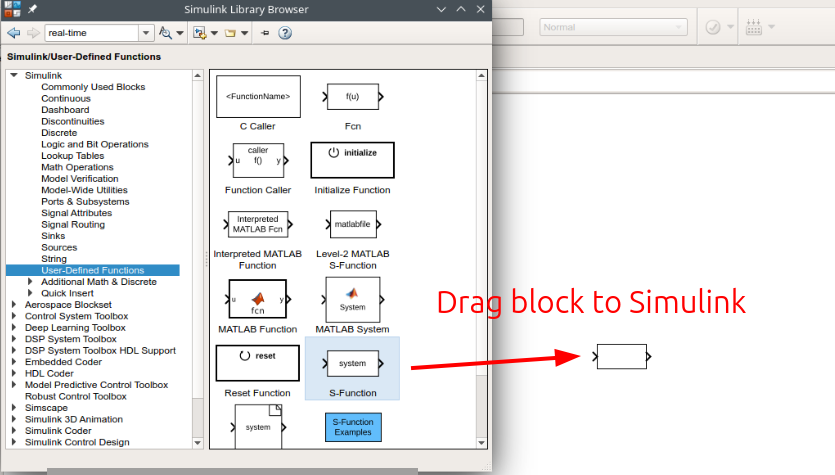Click the new model icon in toolbar
This screenshot has width=835, height=475.
click(x=200, y=33)
